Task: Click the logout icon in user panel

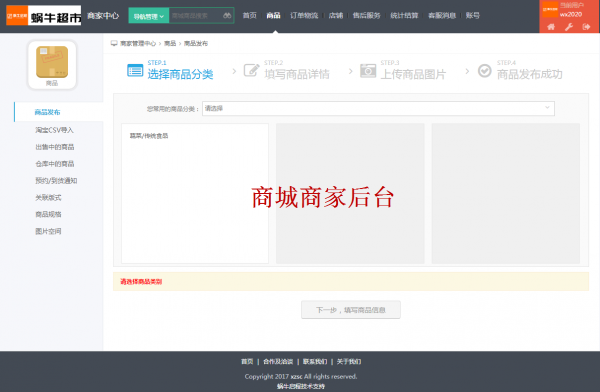Action: [x=586, y=27]
